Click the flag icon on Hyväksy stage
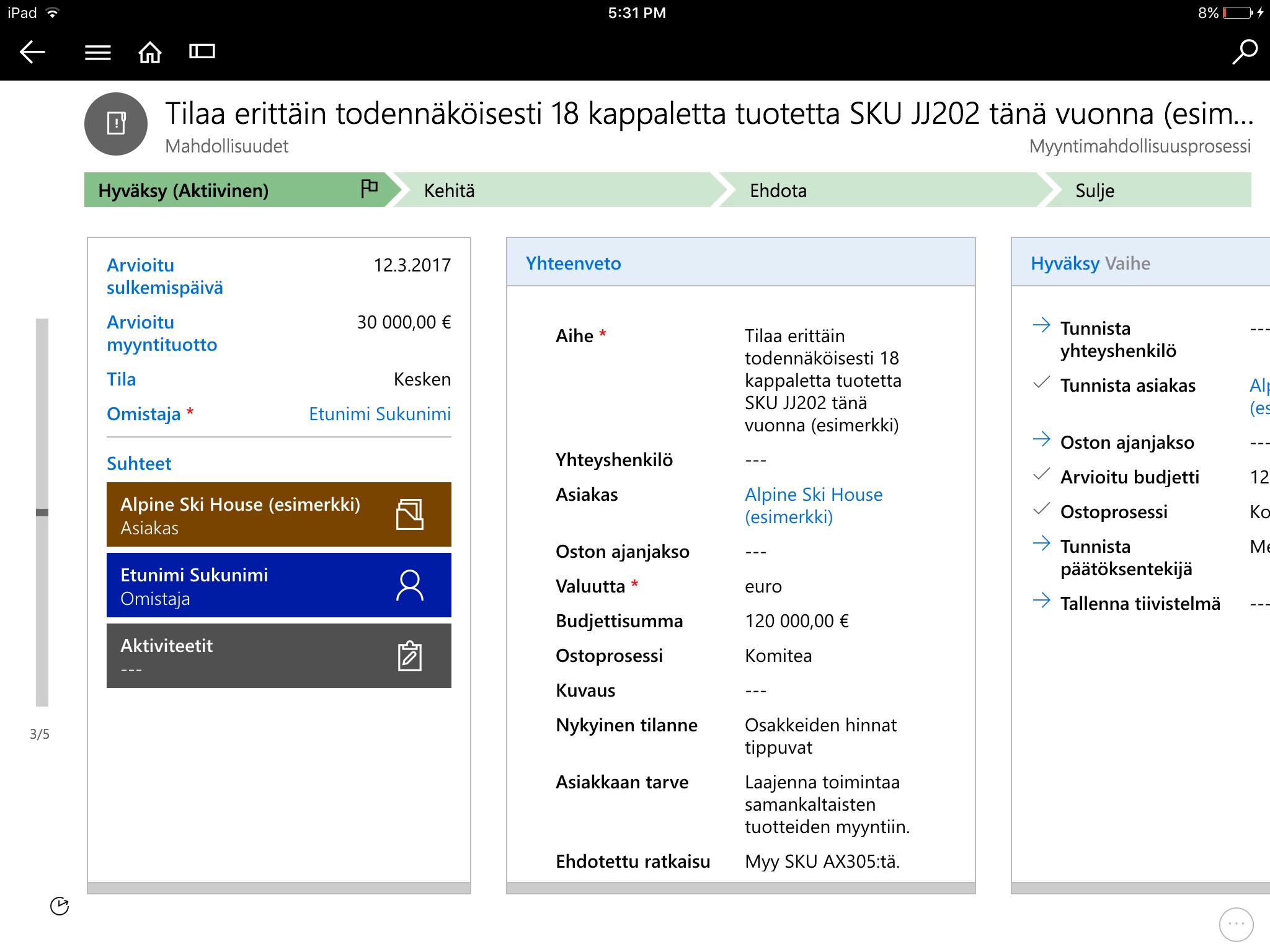The width and height of the screenshot is (1270, 952). tap(369, 188)
